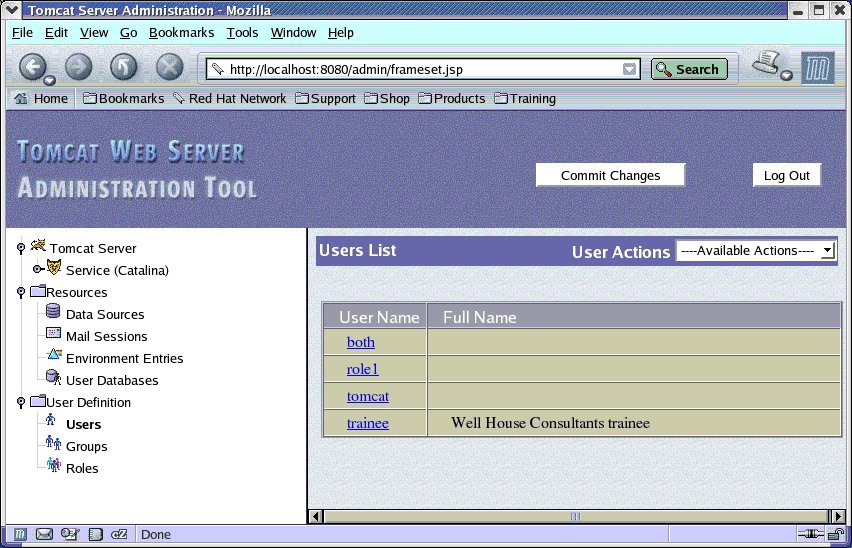Open the File menu
The image size is (852, 548).
coord(22,33)
